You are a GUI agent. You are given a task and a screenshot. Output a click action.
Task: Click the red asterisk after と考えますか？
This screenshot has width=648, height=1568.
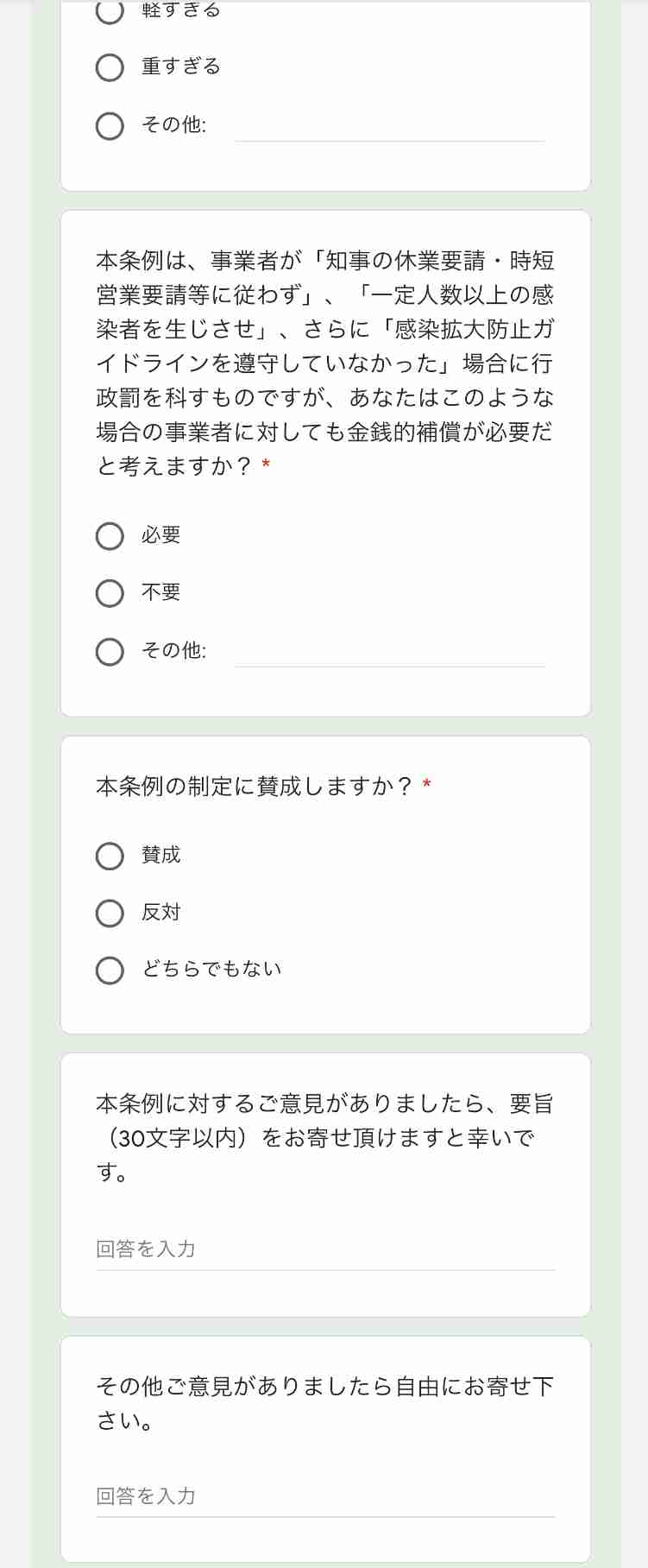(x=266, y=465)
